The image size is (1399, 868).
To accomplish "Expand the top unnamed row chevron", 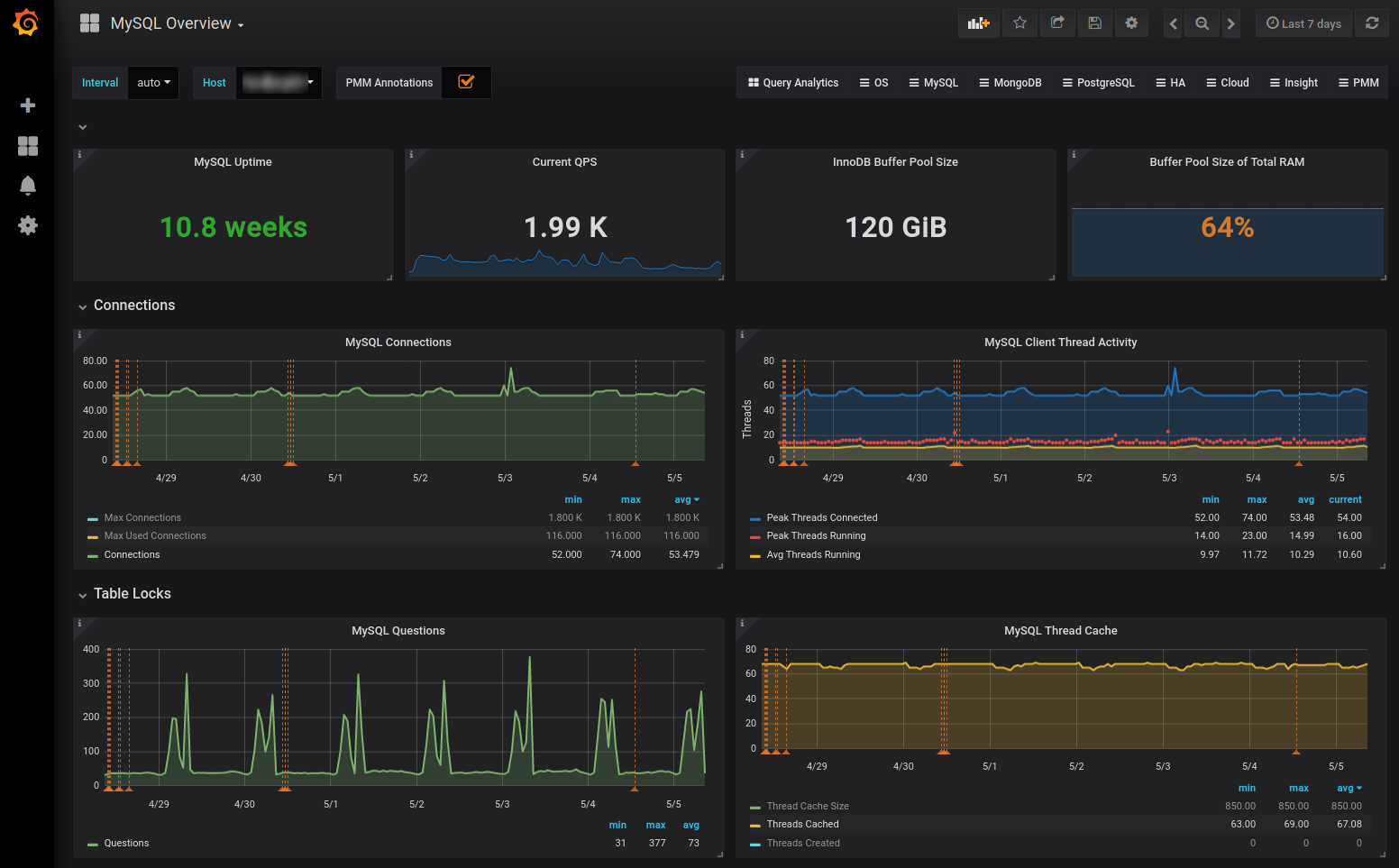I will tap(83, 127).
